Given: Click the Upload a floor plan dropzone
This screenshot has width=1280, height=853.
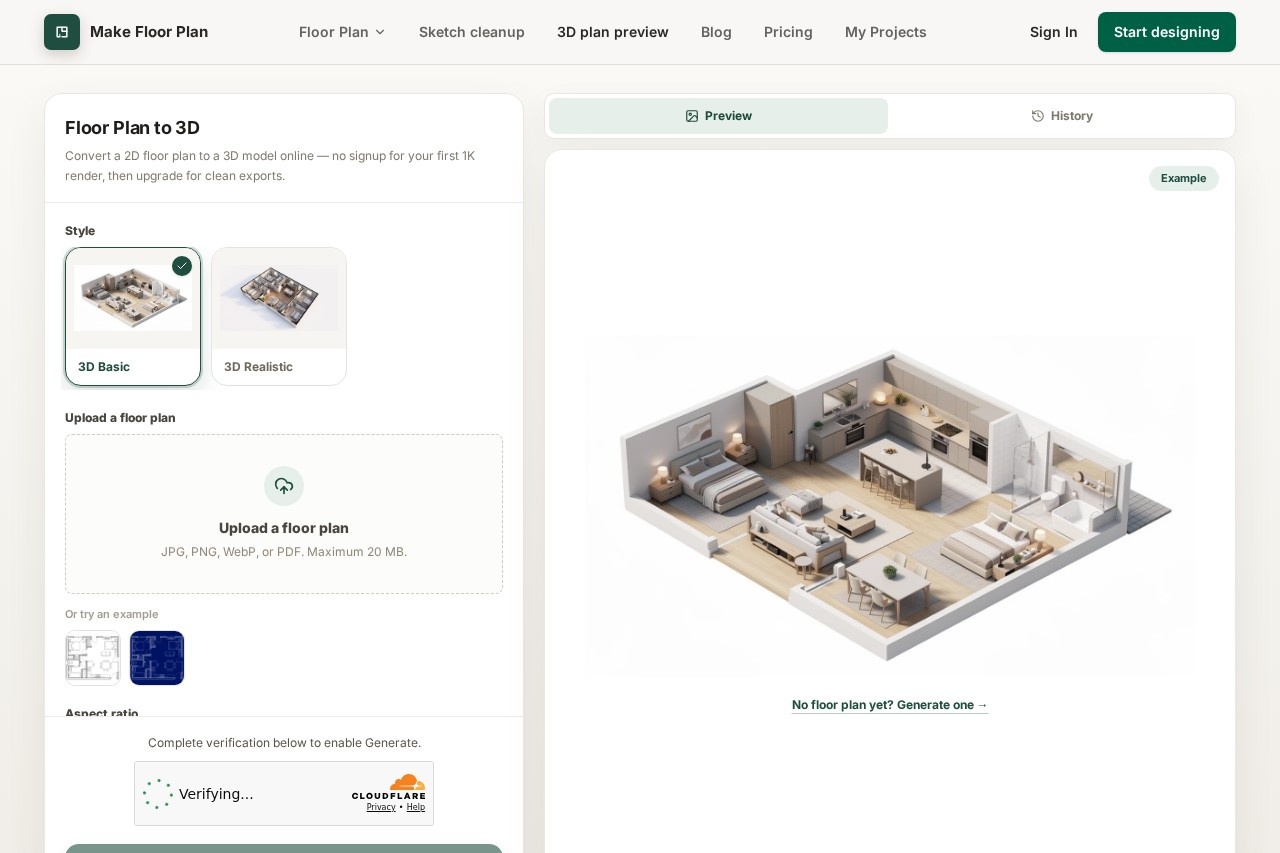Looking at the screenshot, I should coord(284,514).
